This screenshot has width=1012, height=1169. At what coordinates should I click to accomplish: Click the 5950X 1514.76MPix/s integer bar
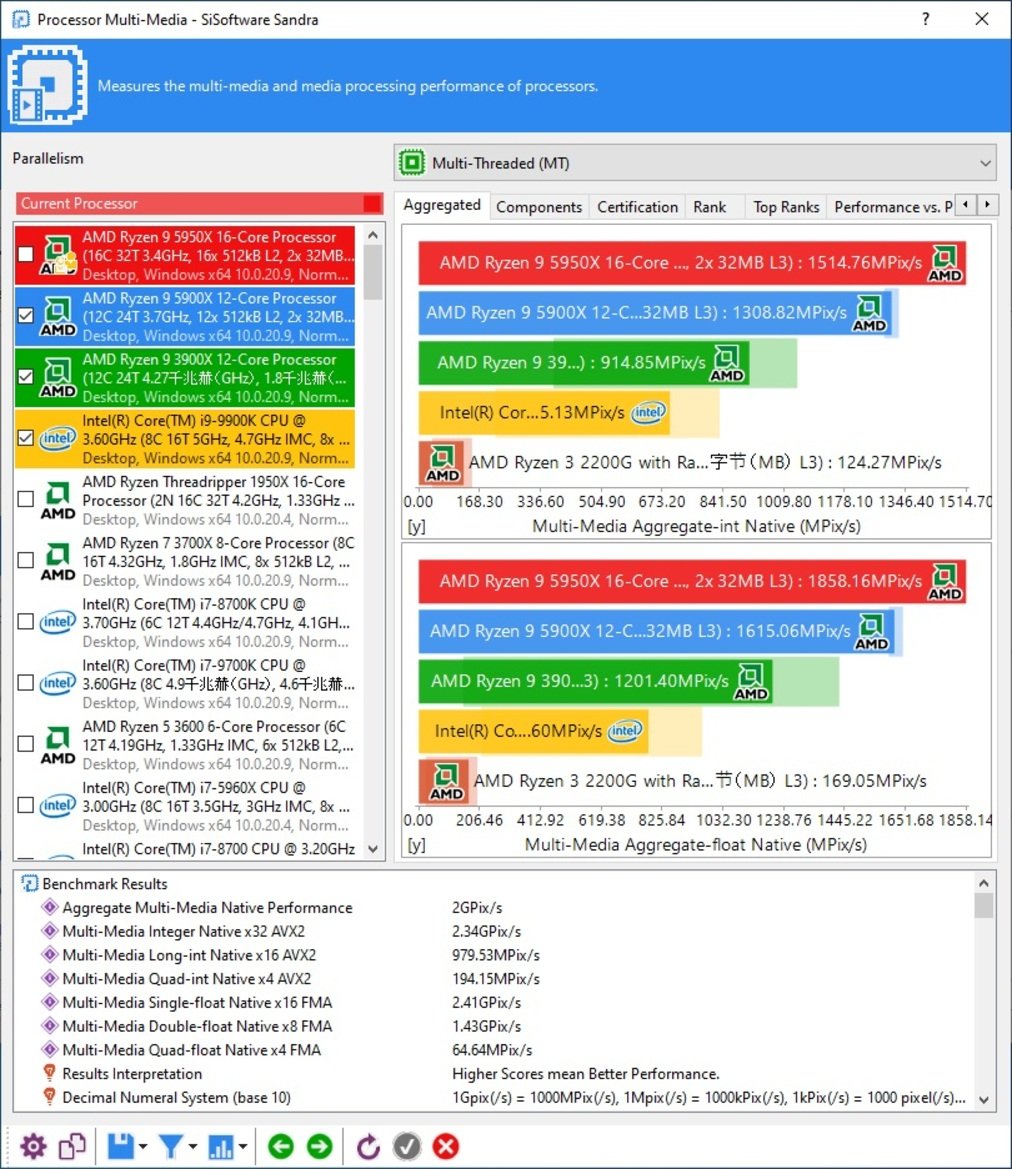tap(691, 262)
